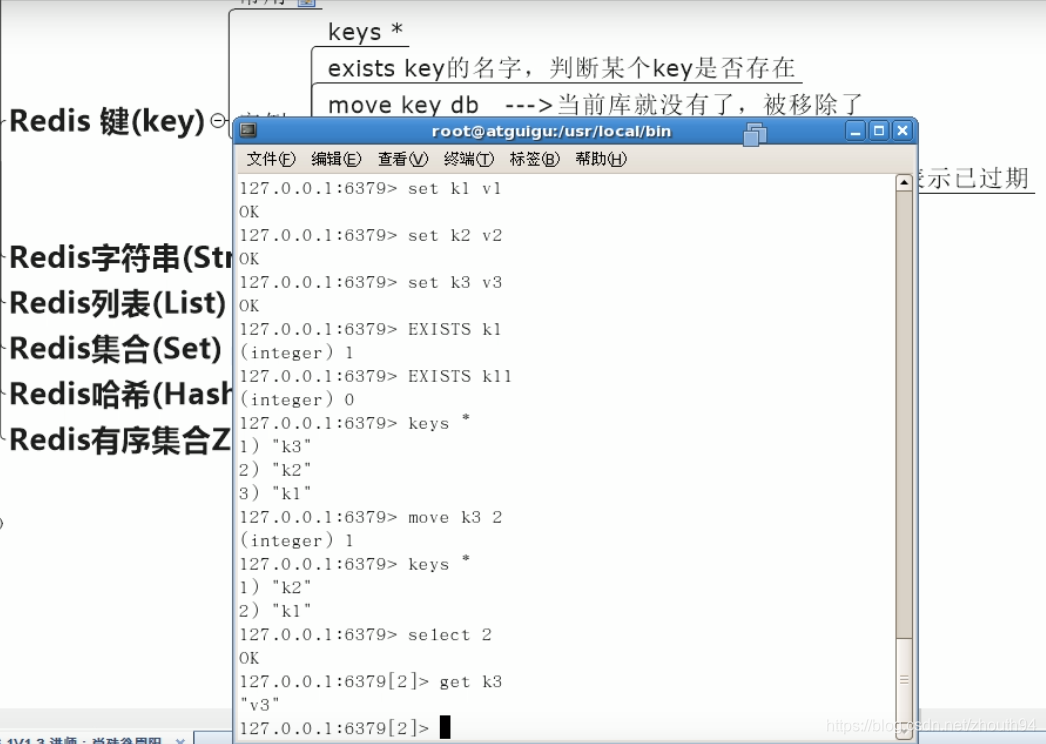Image resolution: width=1046 pixels, height=744 pixels.
Task: Click the '1) "k3"' output line
Action: click(x=275, y=446)
